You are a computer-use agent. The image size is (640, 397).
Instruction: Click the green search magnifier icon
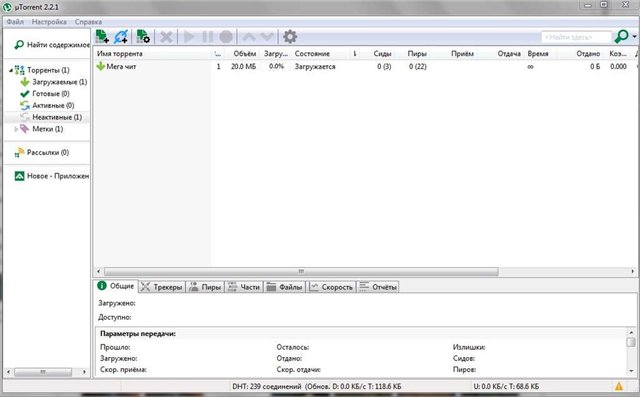coord(621,37)
